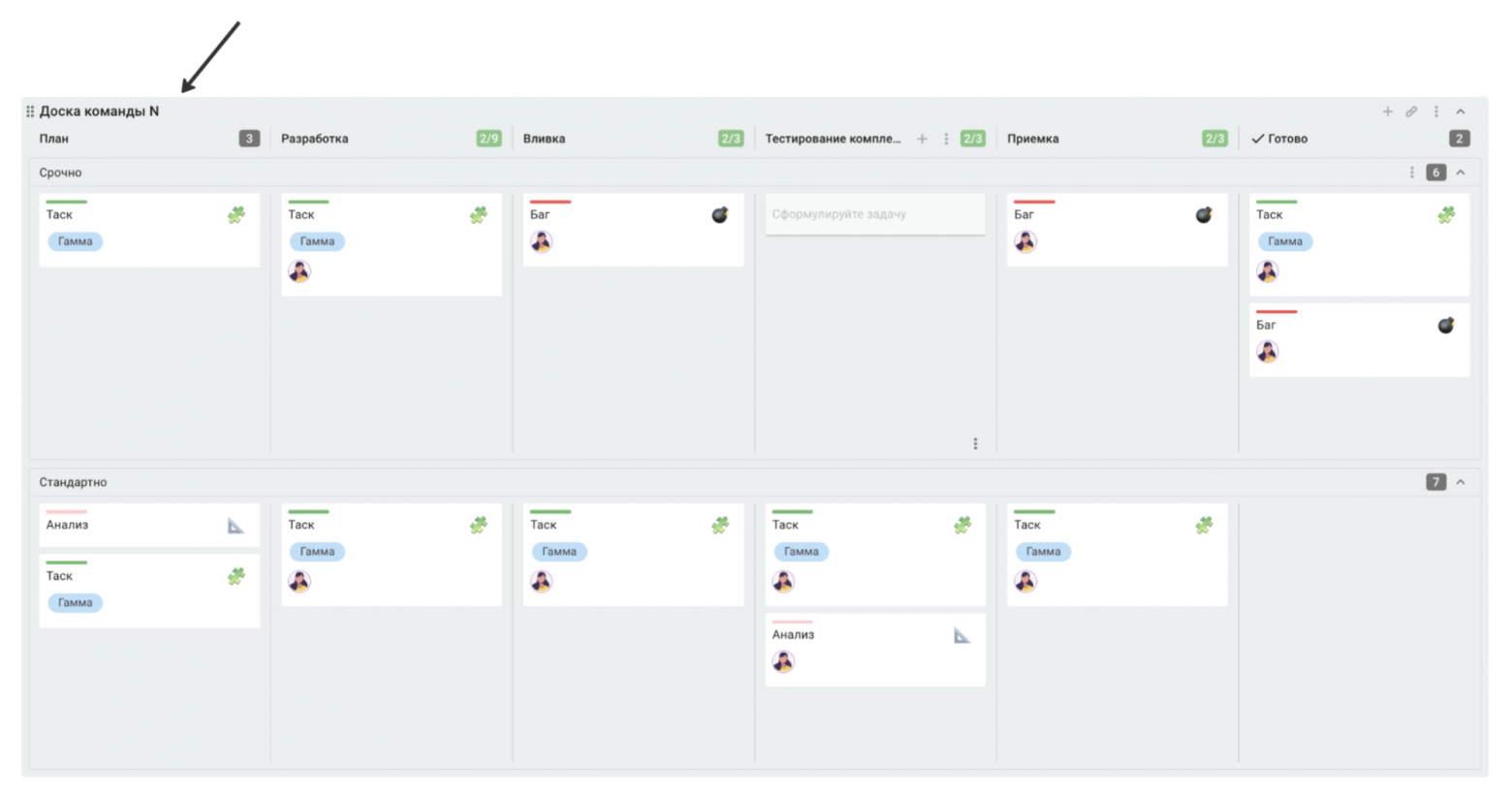Viewport: 1512px width, 801px height.
Task: Click bomb icon on Вливка Баг card
Action: 719,215
